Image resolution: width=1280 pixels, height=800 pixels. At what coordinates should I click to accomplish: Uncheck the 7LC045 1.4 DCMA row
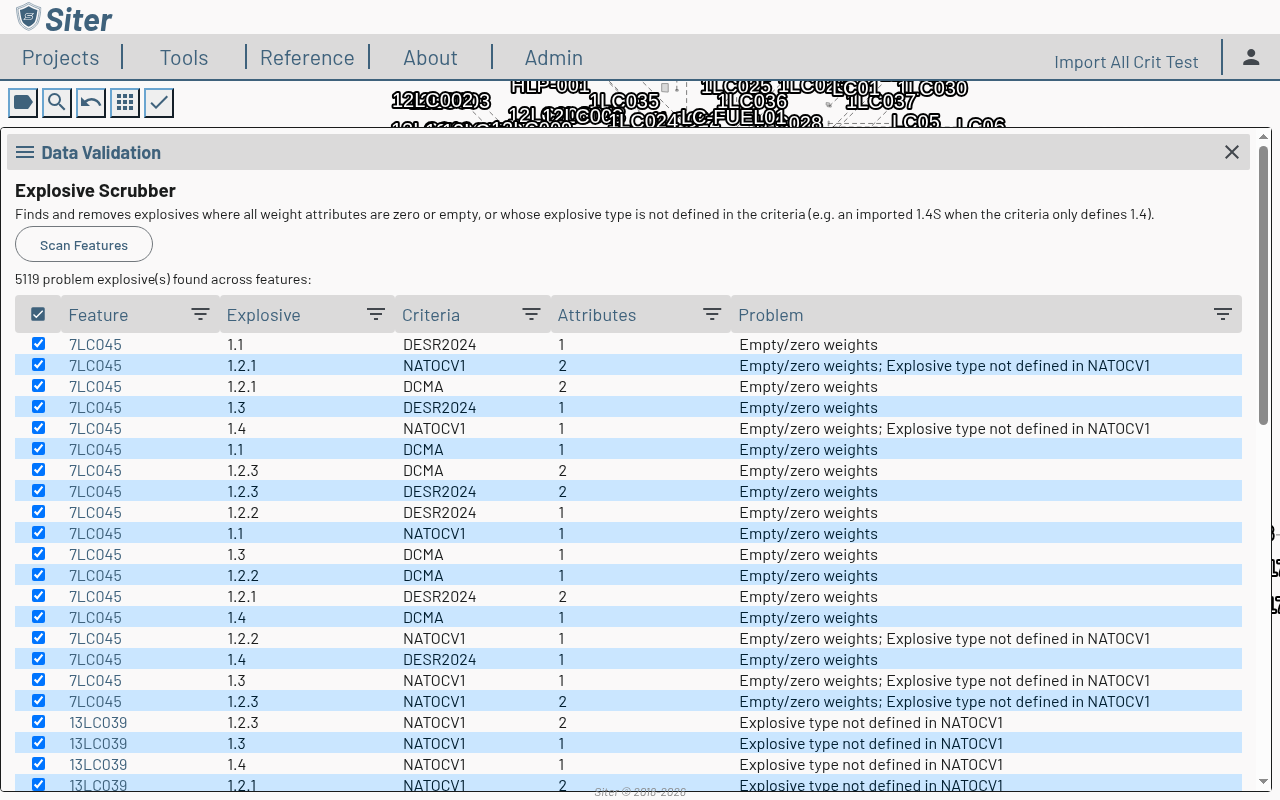click(x=38, y=617)
